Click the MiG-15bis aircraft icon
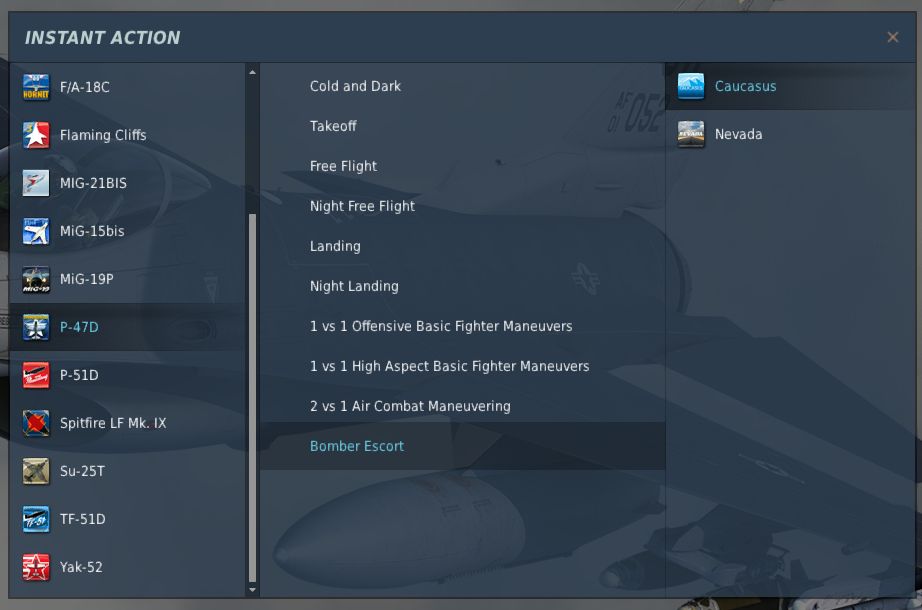Image resolution: width=922 pixels, height=610 pixels. (36, 231)
